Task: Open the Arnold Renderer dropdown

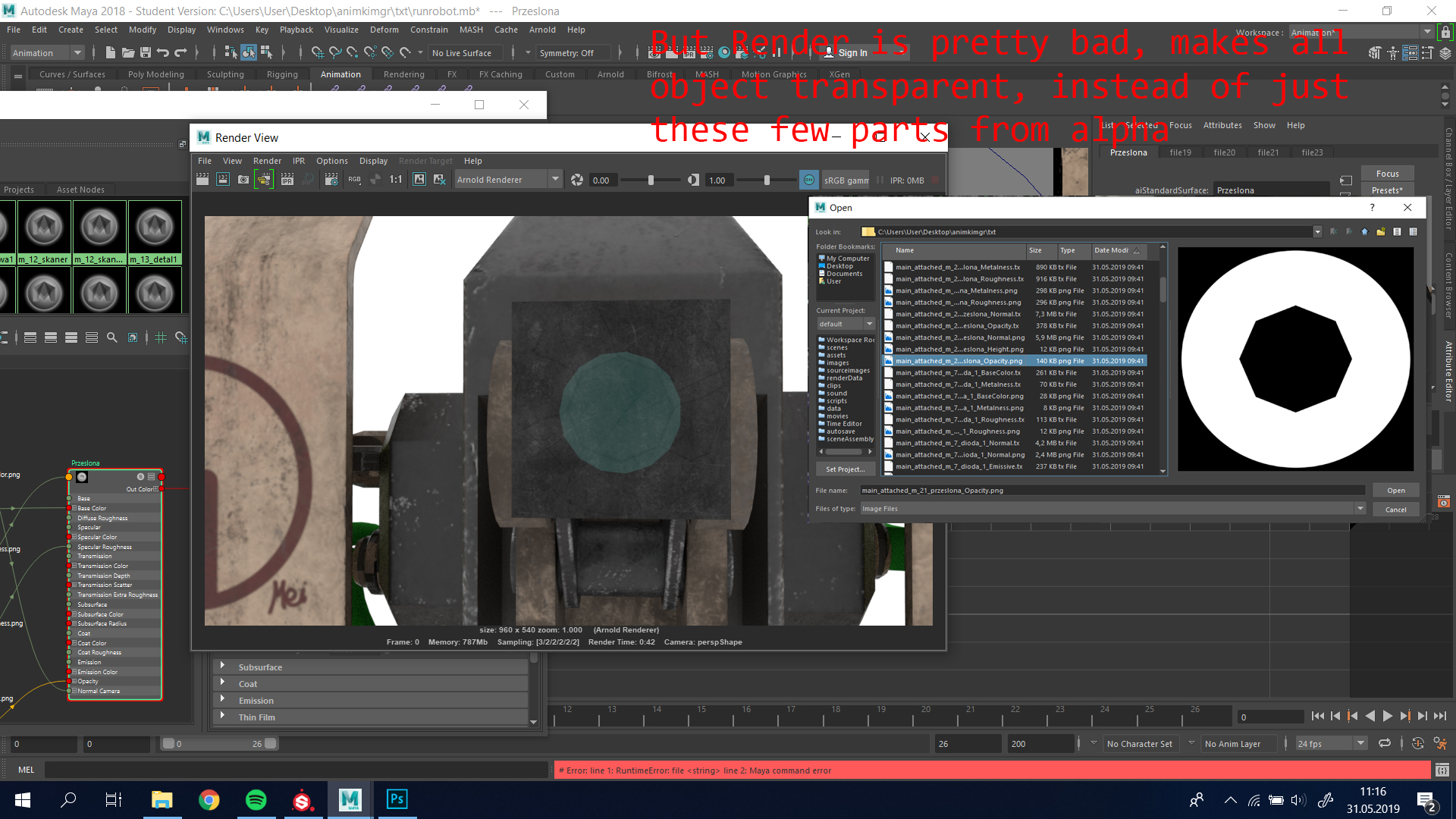Action: [507, 180]
